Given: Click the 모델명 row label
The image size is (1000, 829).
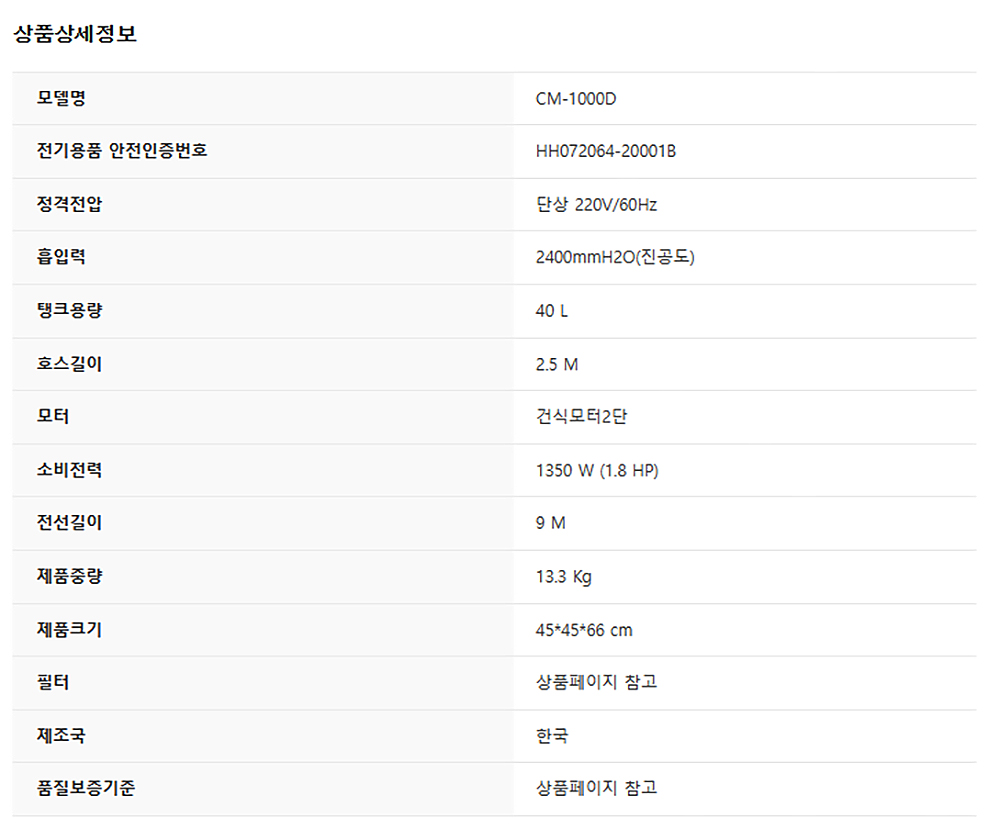Looking at the screenshot, I should (61, 98).
